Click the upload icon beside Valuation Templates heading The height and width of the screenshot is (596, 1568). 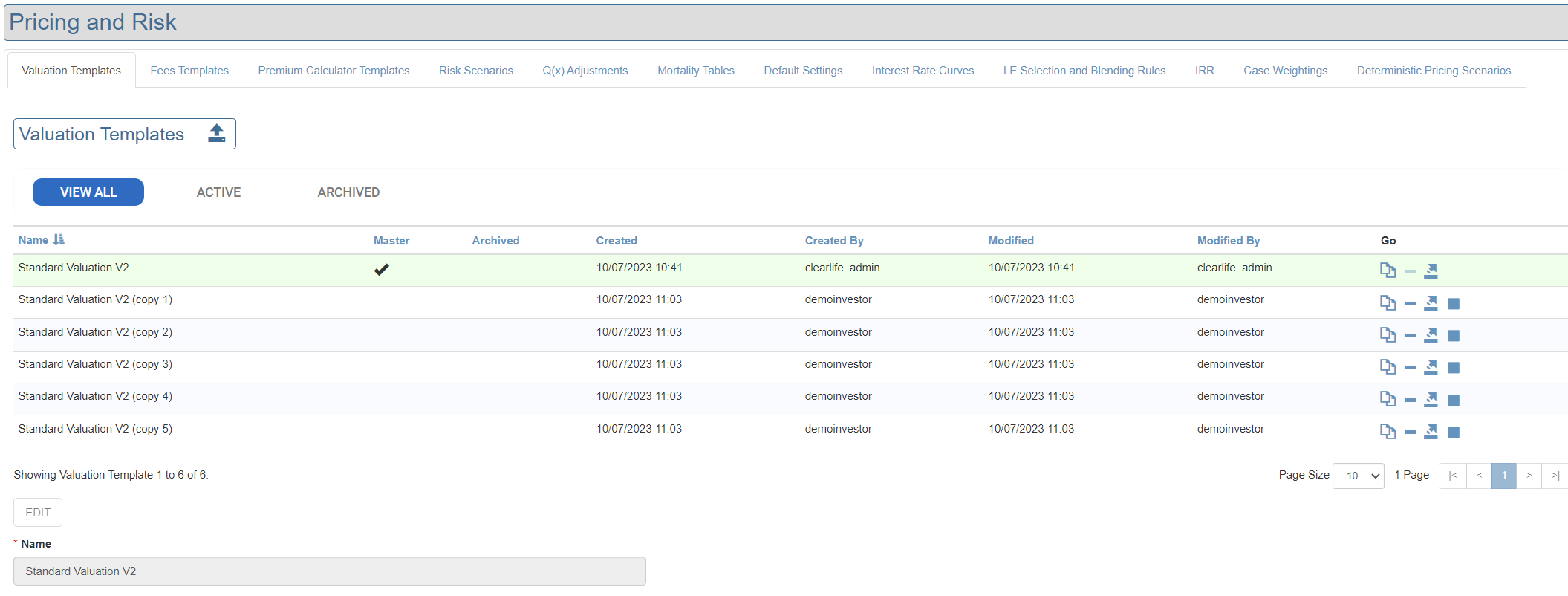216,134
